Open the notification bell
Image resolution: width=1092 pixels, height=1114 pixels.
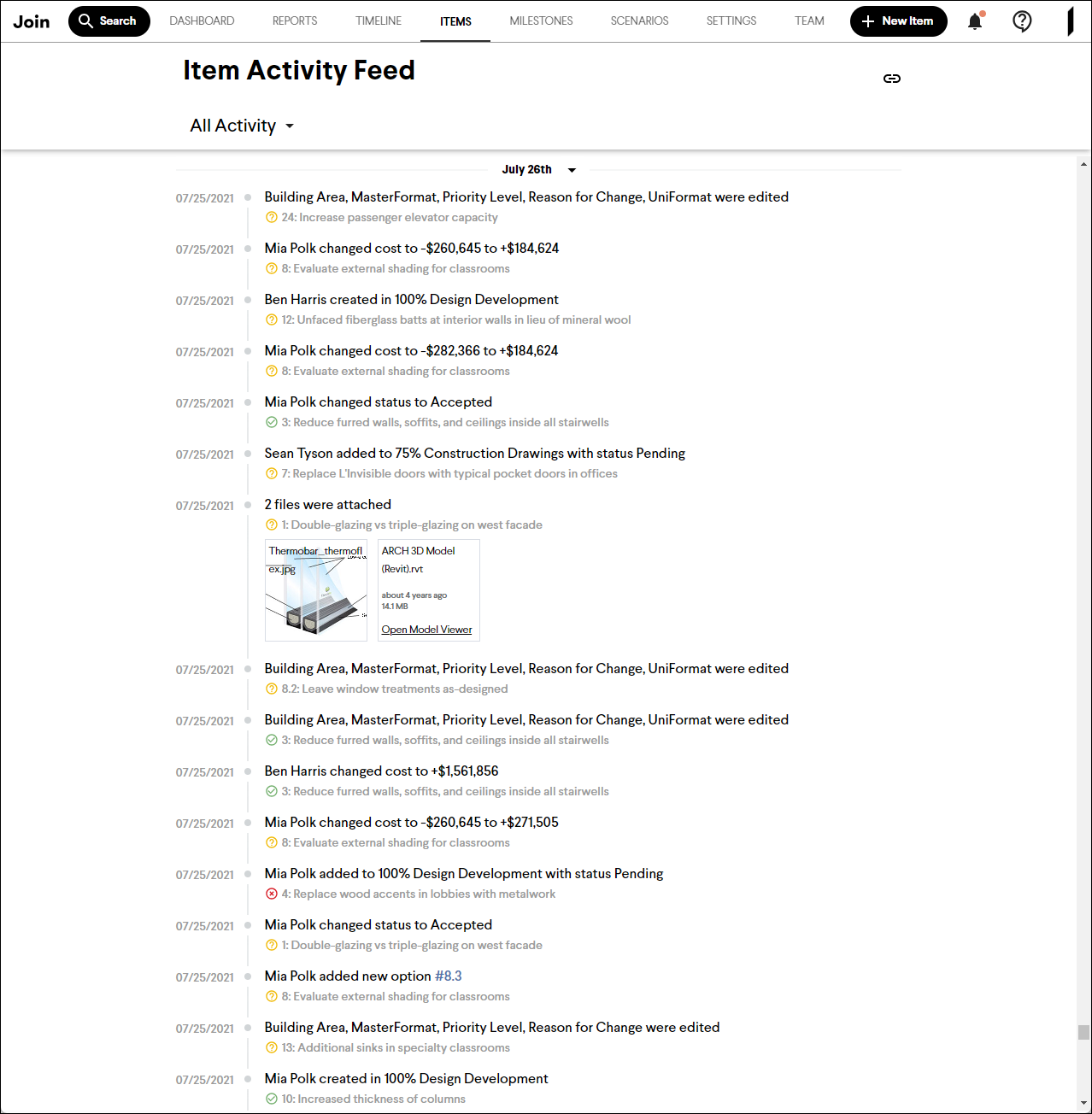tap(974, 21)
